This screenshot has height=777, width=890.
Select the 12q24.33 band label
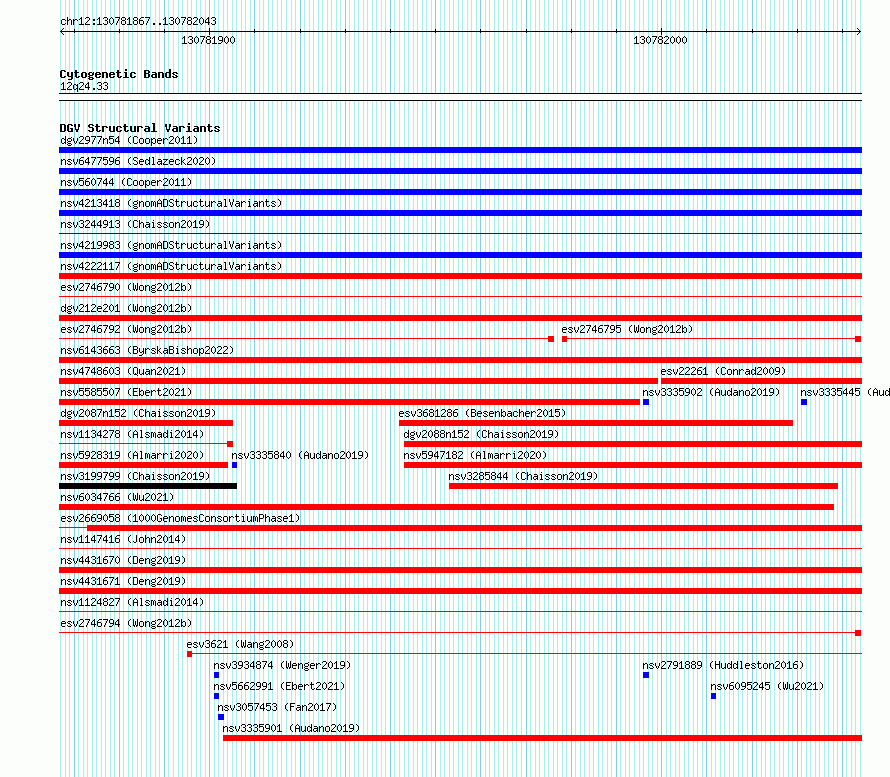pos(84,86)
